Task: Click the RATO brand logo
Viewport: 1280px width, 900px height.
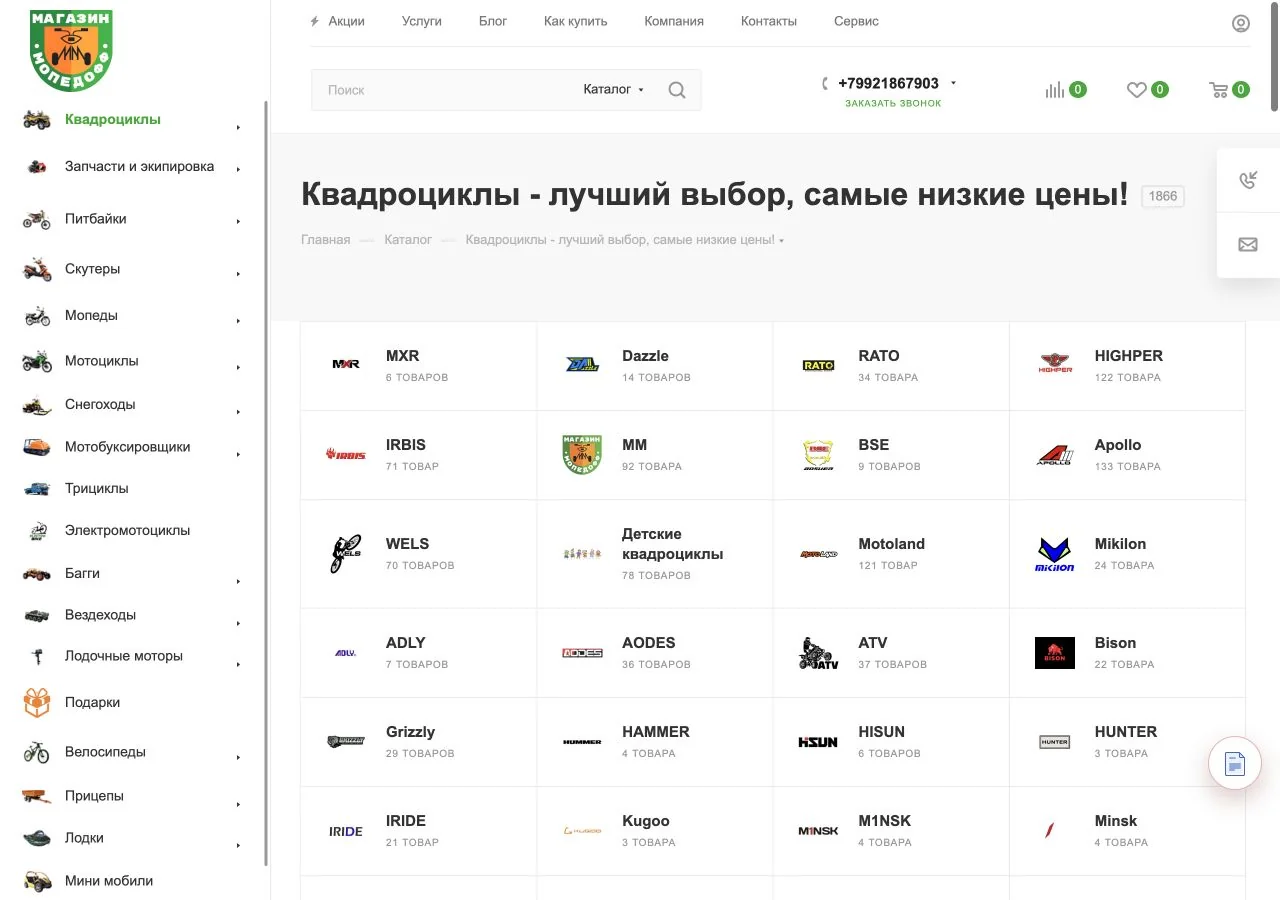Action: (x=818, y=365)
